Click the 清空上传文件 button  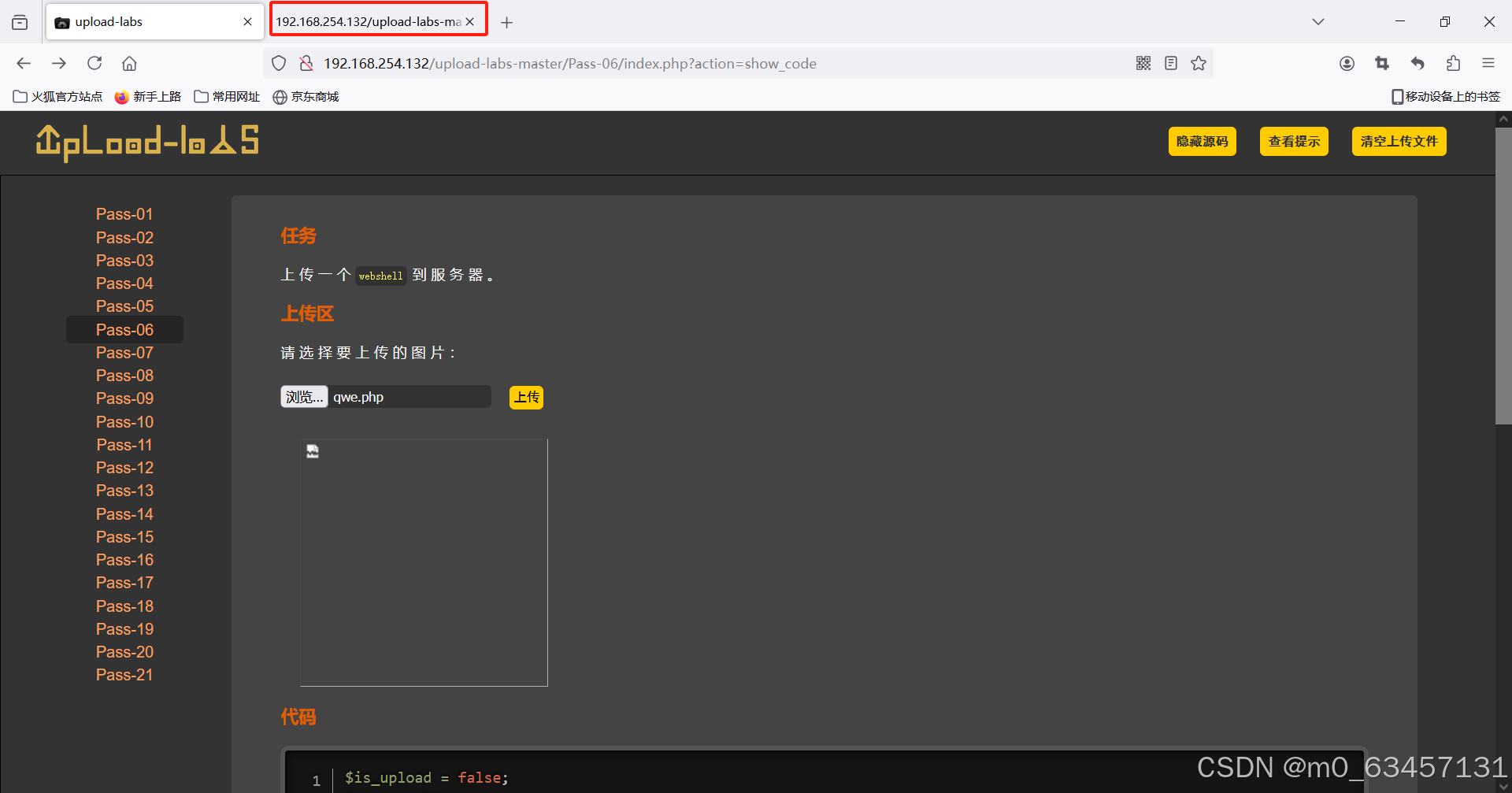tap(1399, 142)
